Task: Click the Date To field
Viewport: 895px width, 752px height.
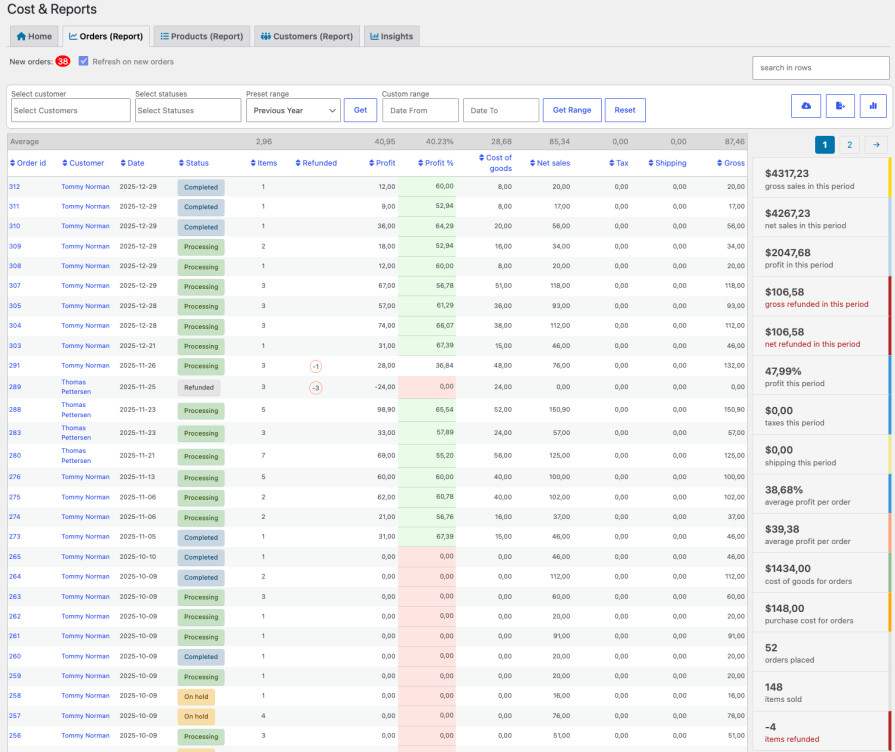Action: tap(501, 110)
